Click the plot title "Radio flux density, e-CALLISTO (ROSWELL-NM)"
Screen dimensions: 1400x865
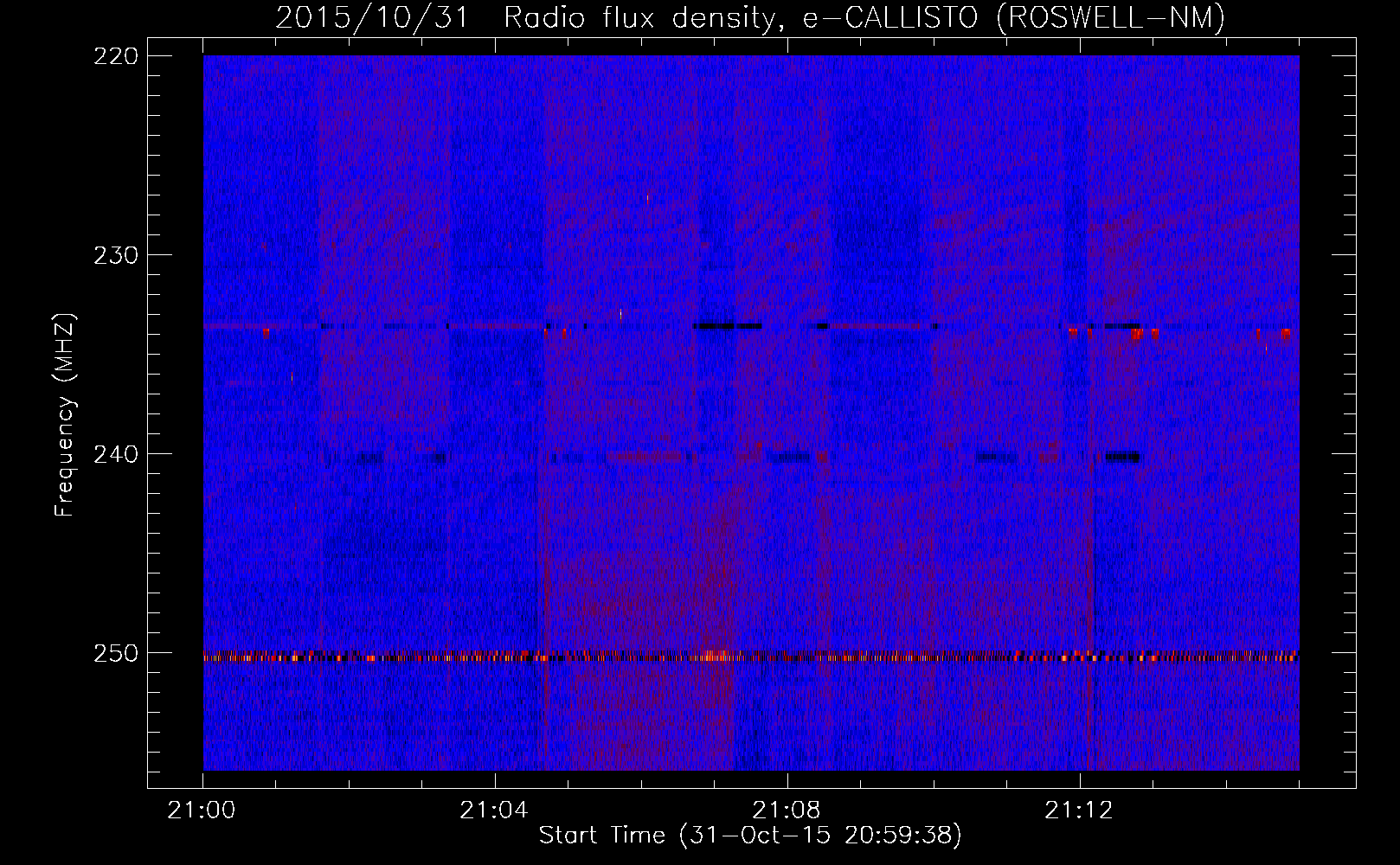pyautogui.click(x=864, y=17)
